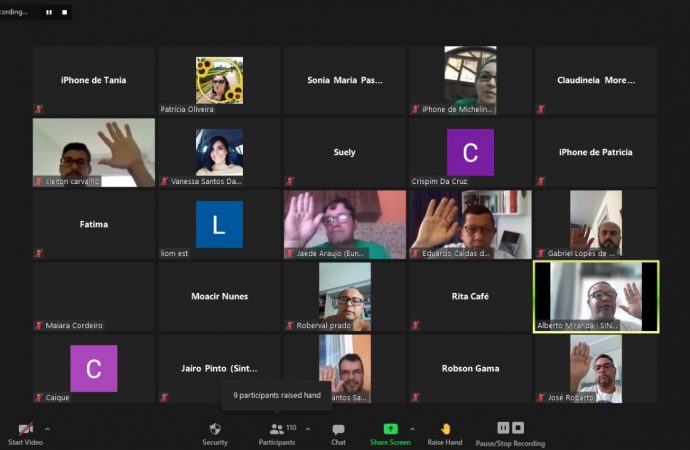Click the Raise Hand icon
690x450 pixels.
[x=445, y=429]
